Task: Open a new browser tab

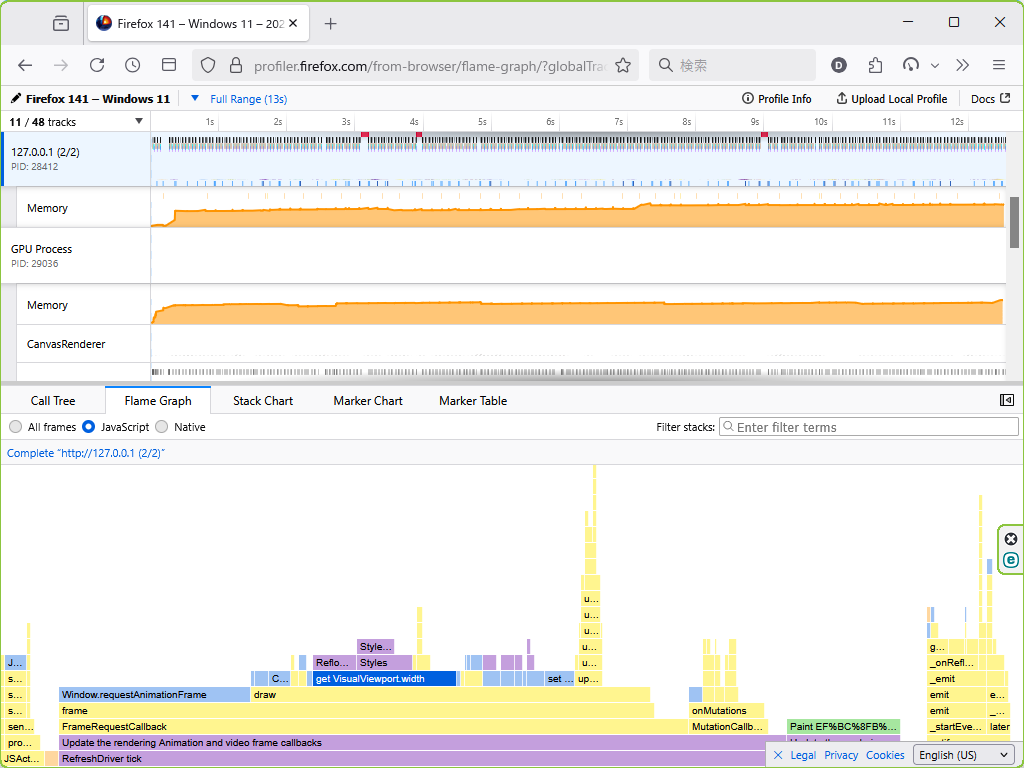Action: click(330, 24)
